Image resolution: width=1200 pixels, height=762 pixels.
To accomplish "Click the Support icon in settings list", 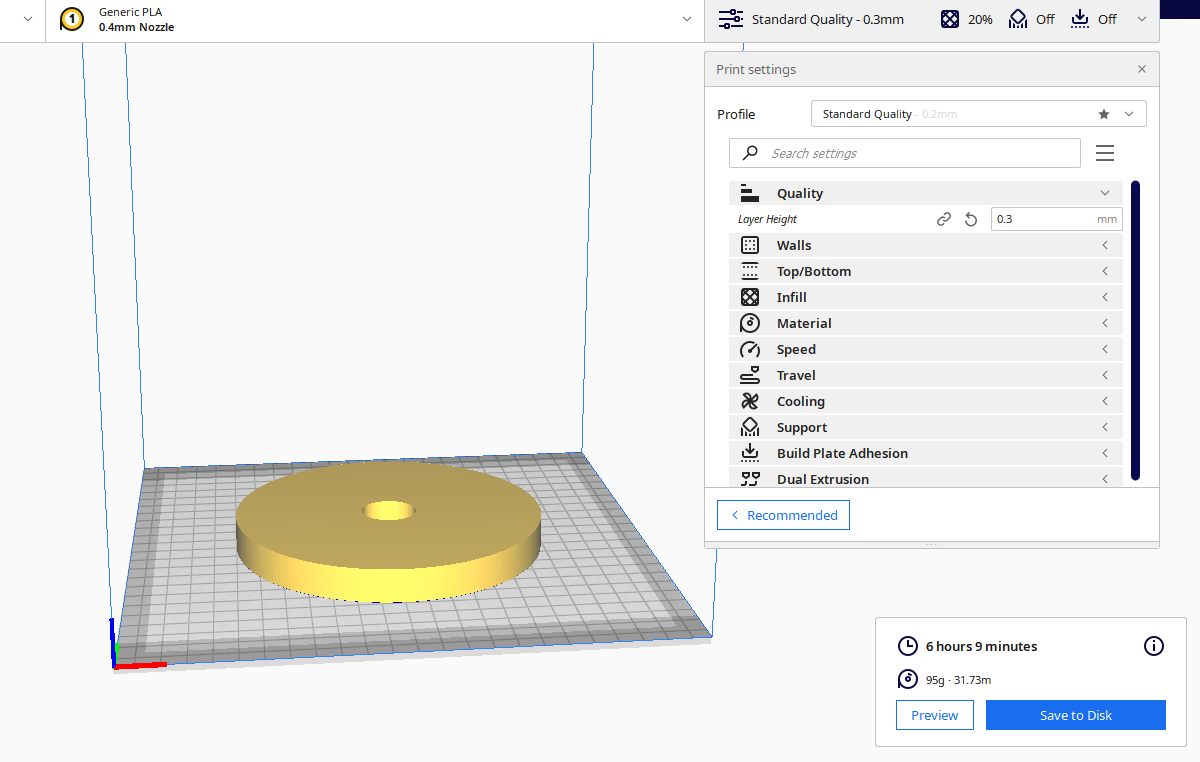I will click(x=750, y=427).
